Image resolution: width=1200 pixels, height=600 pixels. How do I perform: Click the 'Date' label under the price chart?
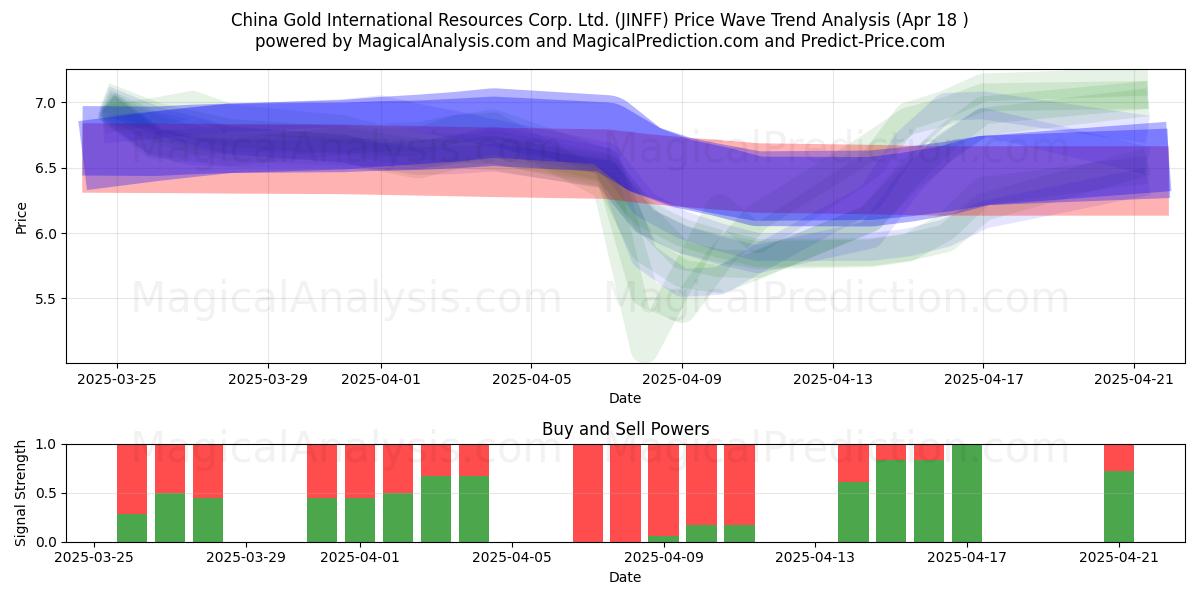625,398
